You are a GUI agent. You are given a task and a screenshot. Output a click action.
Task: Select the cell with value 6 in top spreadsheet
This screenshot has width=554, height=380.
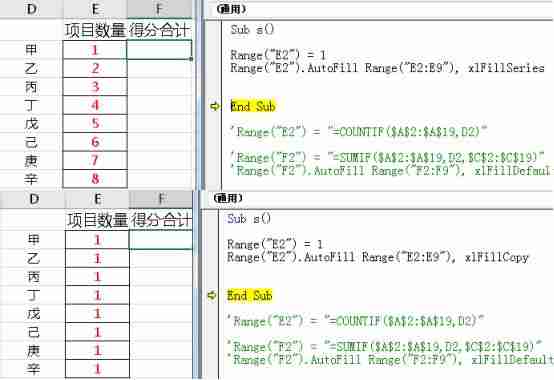95,142
